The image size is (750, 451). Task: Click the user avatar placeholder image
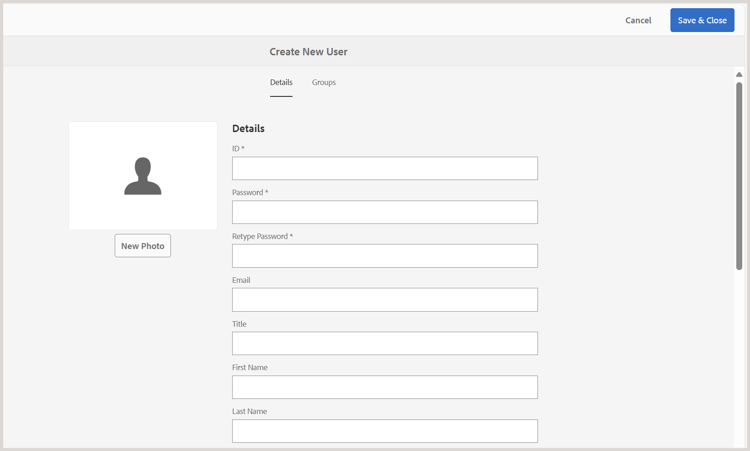point(143,176)
